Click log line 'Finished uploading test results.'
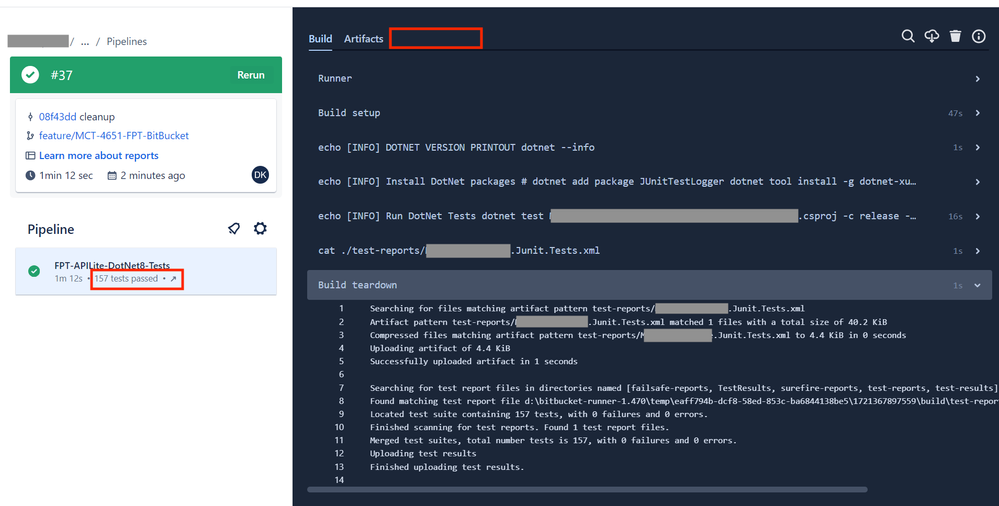999x506 pixels. pyautogui.click(x=447, y=467)
